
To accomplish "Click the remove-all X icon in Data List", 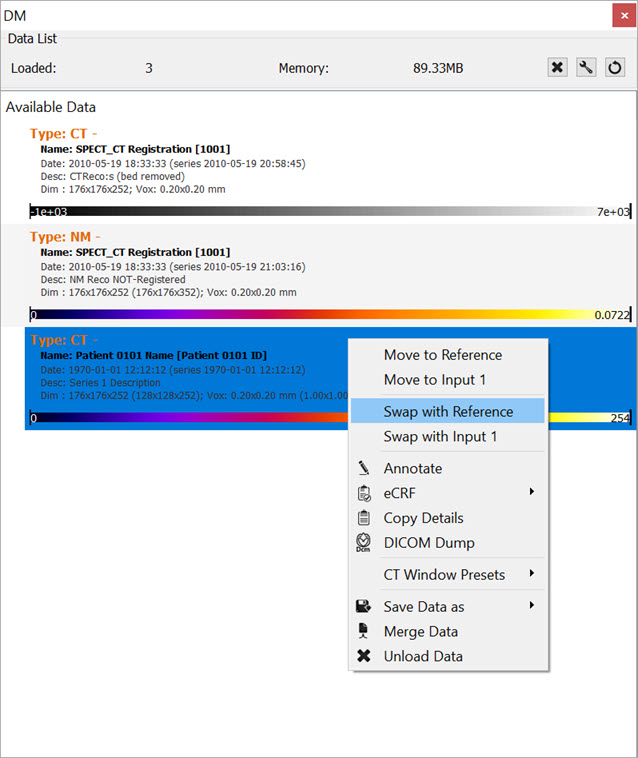I will click(558, 68).
